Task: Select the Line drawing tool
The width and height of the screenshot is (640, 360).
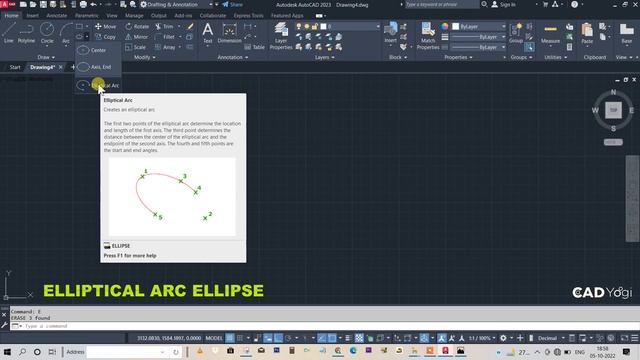Action: tap(9, 33)
